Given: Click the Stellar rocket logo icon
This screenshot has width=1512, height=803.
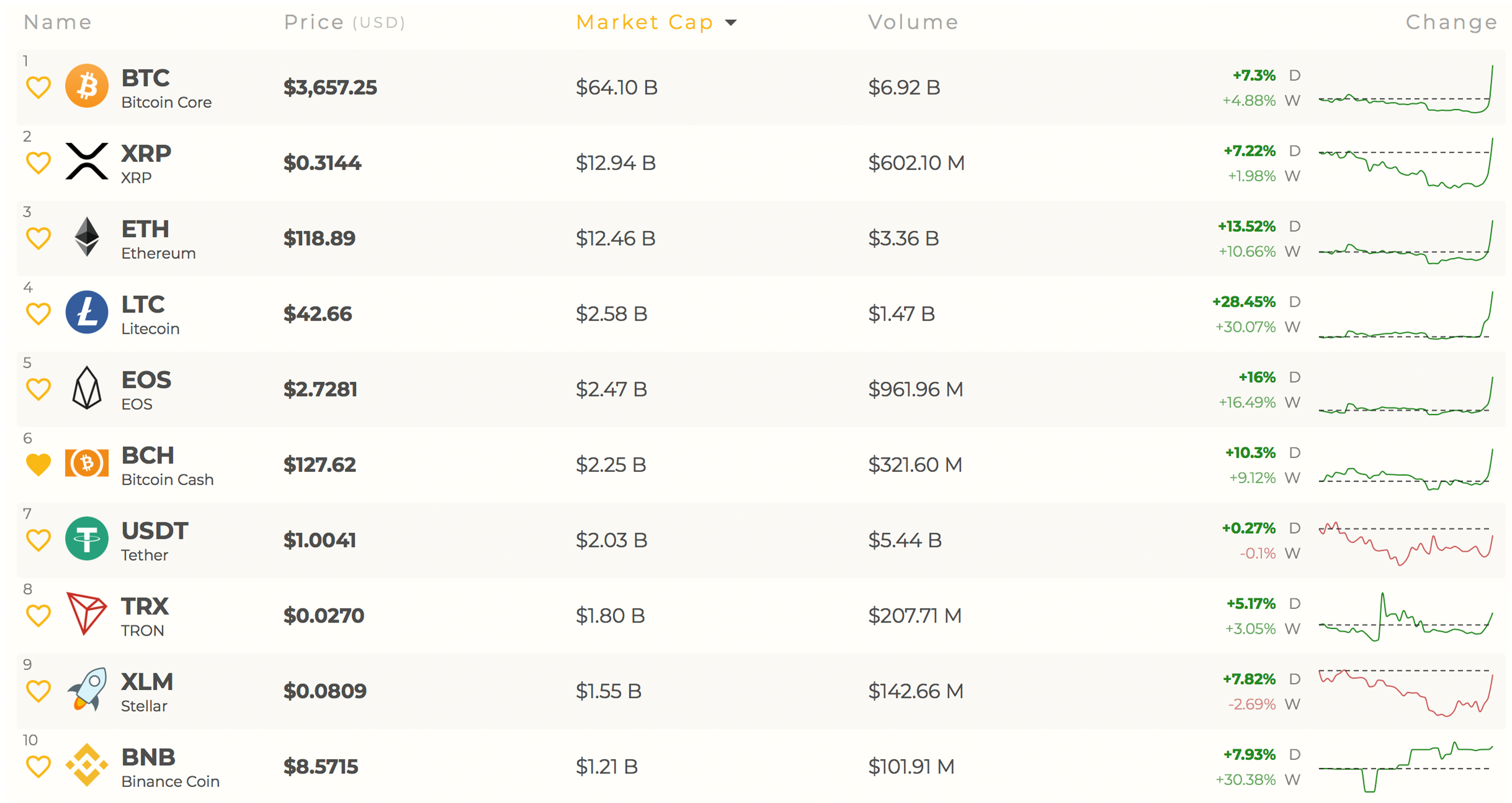Looking at the screenshot, I should (x=86, y=690).
